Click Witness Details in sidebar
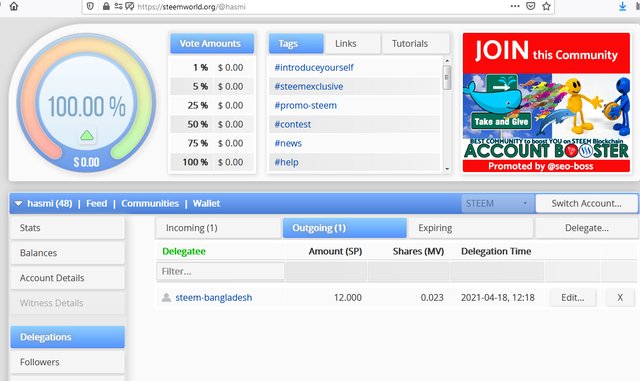The width and height of the screenshot is (640, 381). [x=67, y=303]
